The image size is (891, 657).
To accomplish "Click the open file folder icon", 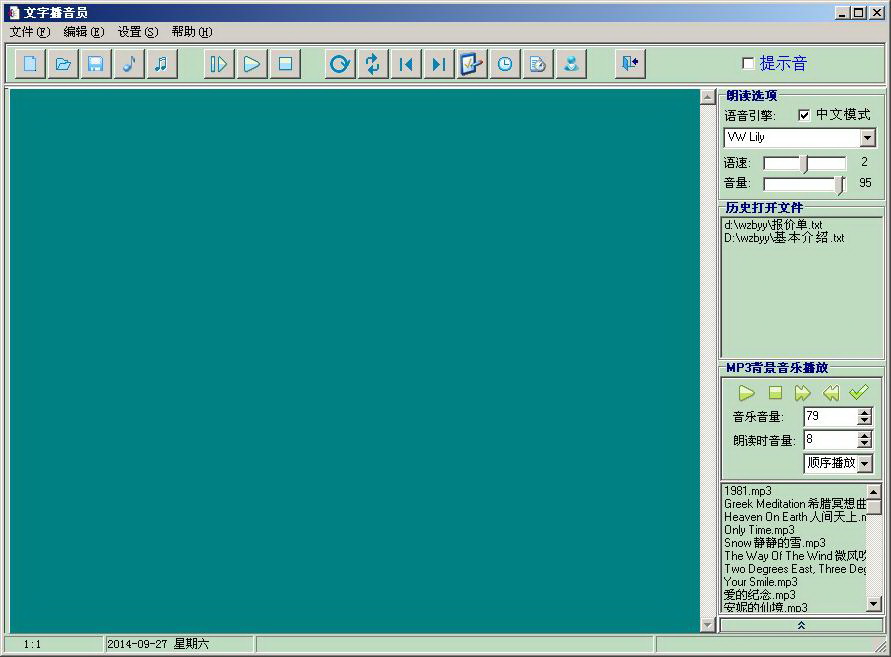I will coord(63,64).
